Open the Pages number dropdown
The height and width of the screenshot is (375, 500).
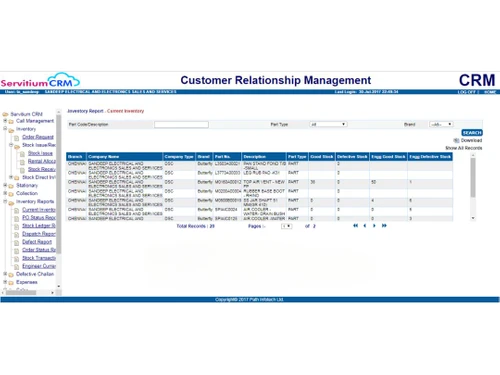[286, 226]
